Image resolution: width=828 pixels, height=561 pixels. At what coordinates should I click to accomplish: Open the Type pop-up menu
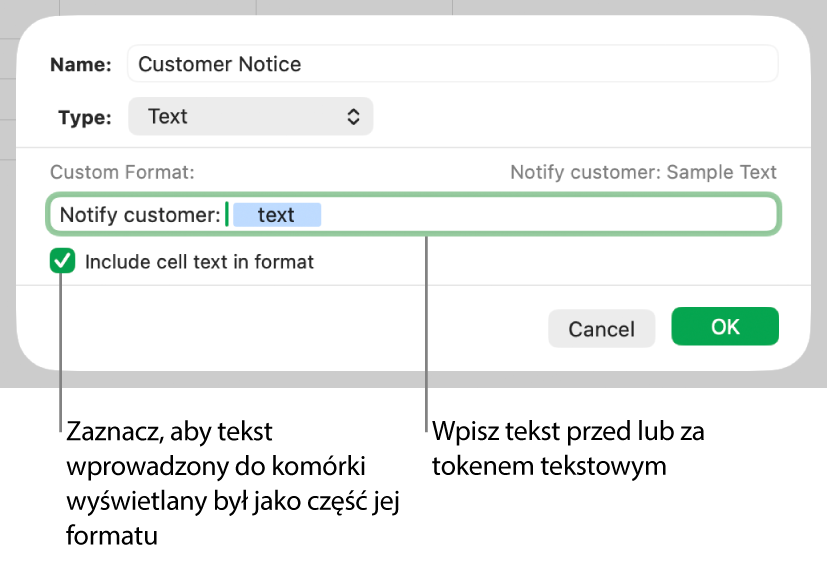(x=250, y=116)
